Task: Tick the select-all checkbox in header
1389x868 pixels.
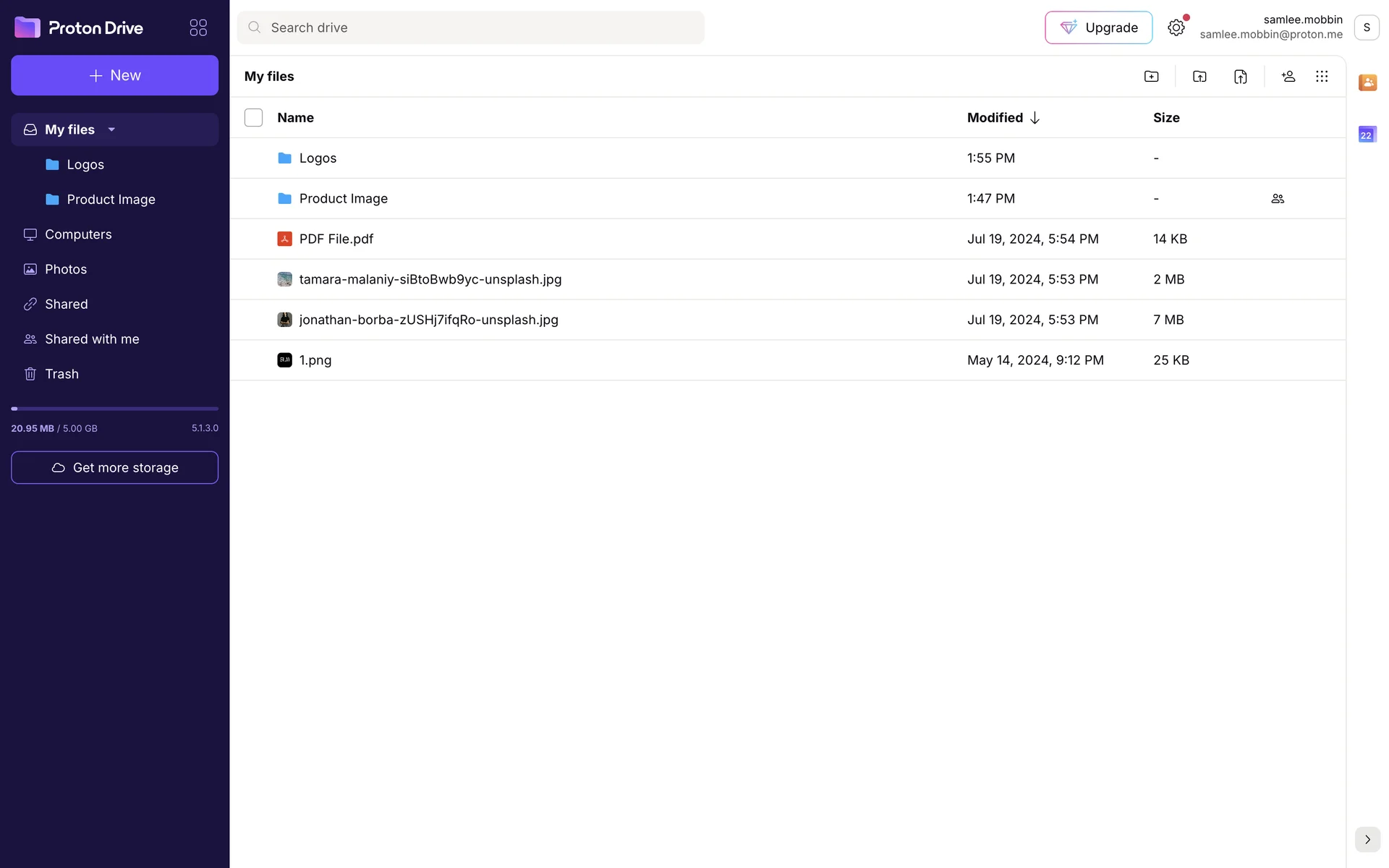Action: coord(253,117)
